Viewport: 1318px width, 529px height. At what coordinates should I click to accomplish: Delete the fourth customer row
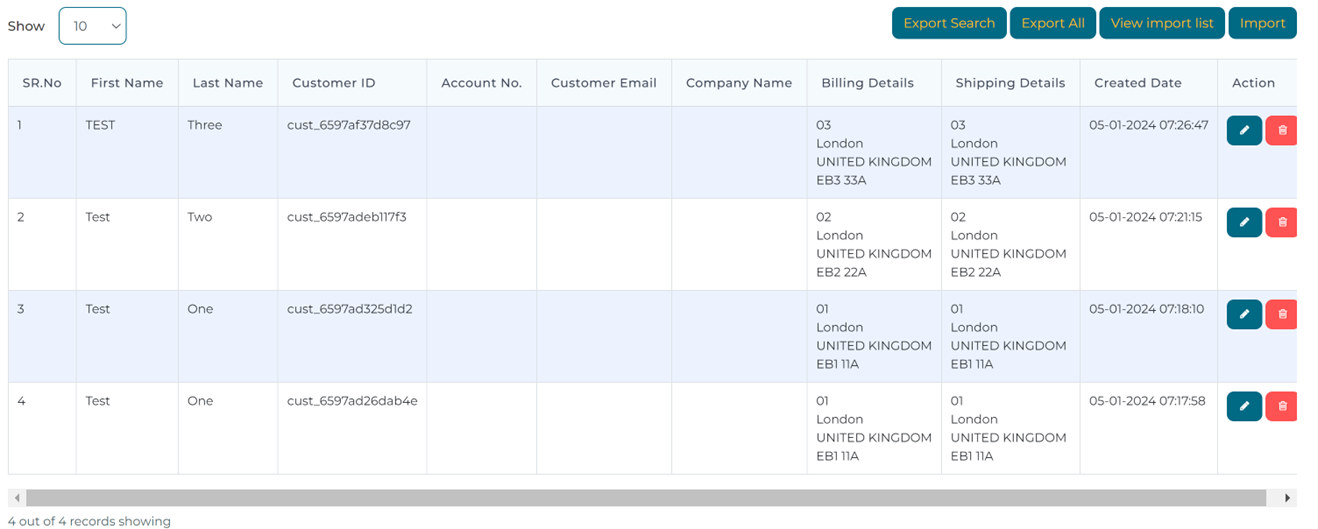click(1281, 406)
